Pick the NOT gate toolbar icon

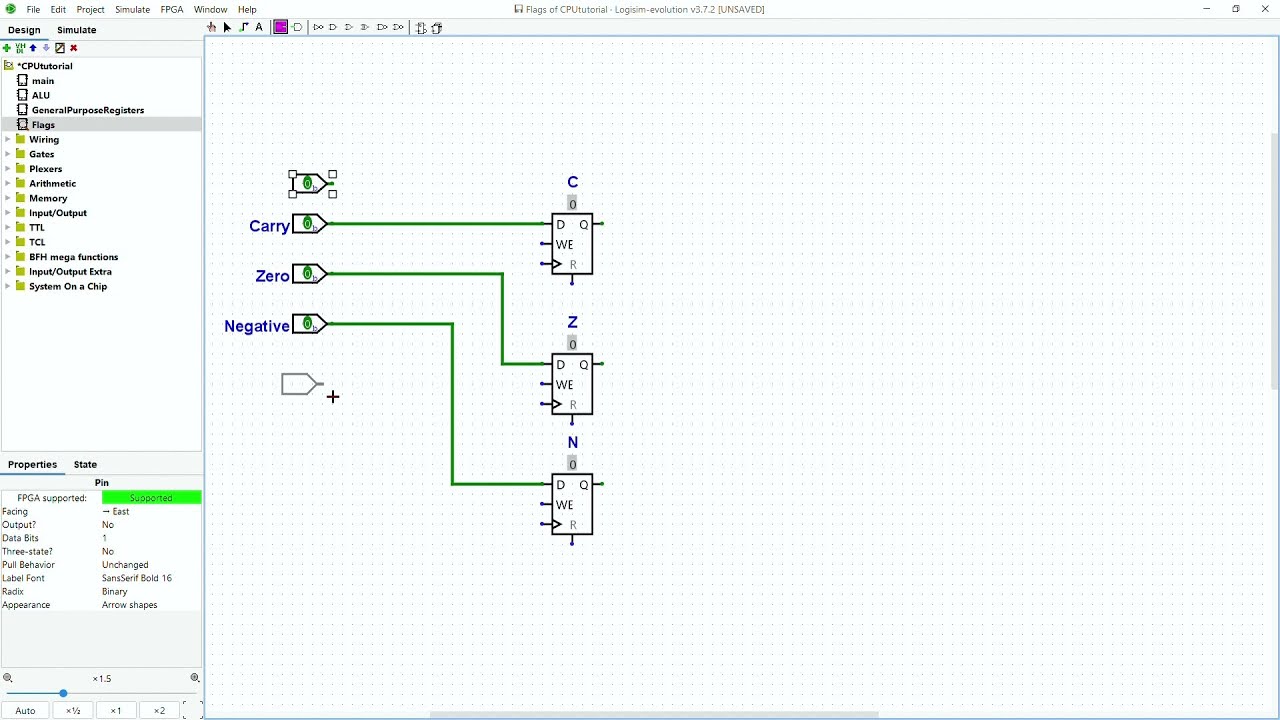coord(318,28)
